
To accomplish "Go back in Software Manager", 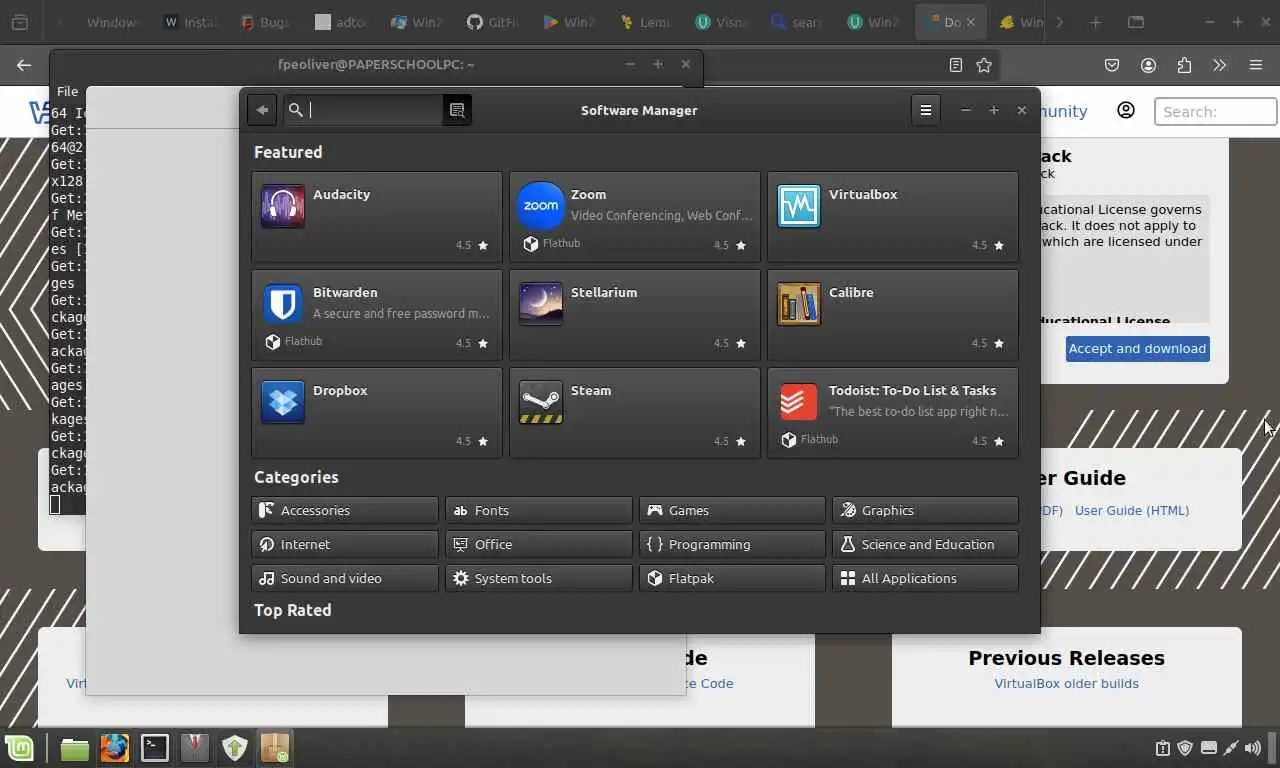I will (x=262, y=110).
